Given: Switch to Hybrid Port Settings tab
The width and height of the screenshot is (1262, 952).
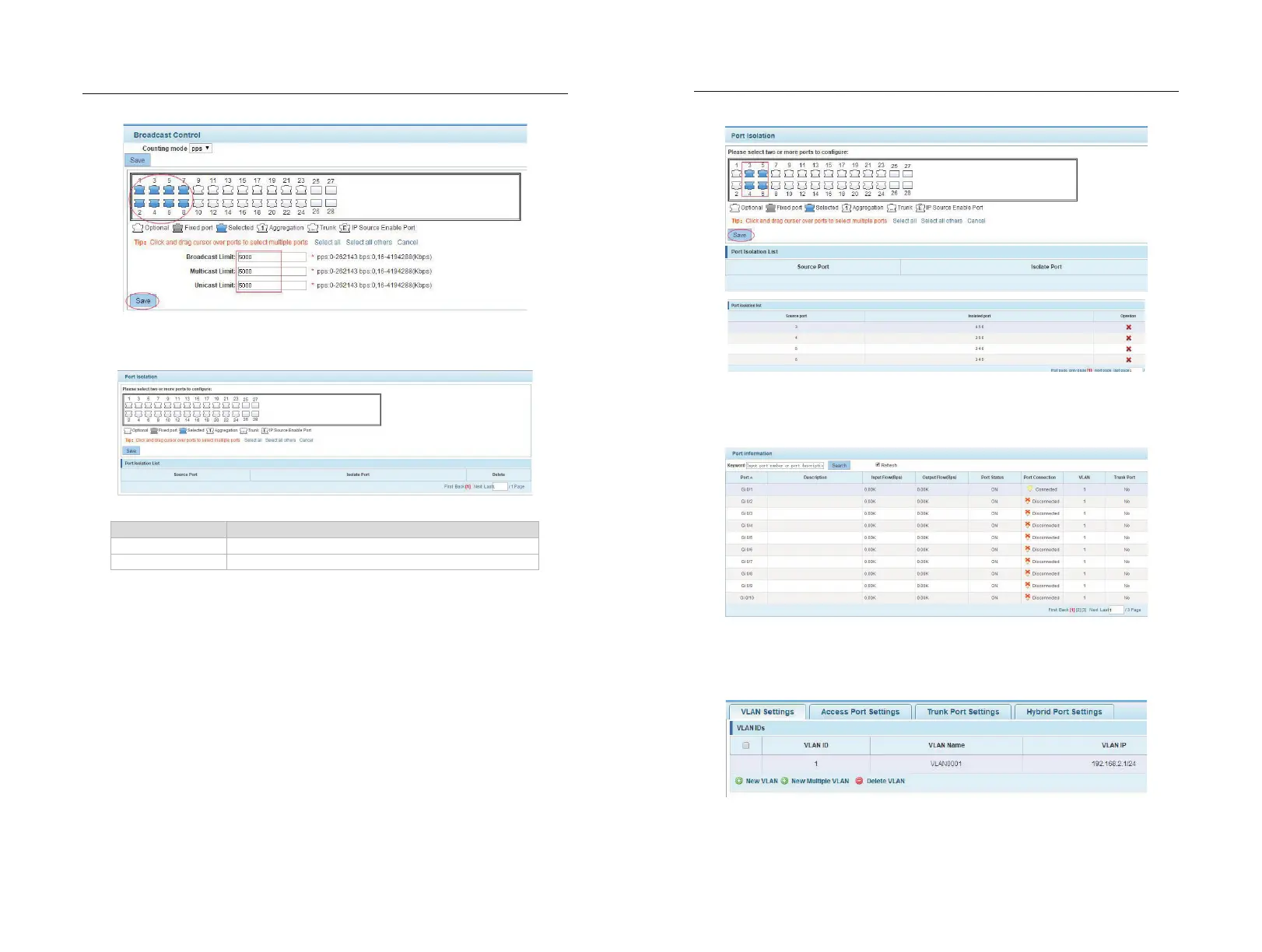Looking at the screenshot, I should (x=1064, y=712).
